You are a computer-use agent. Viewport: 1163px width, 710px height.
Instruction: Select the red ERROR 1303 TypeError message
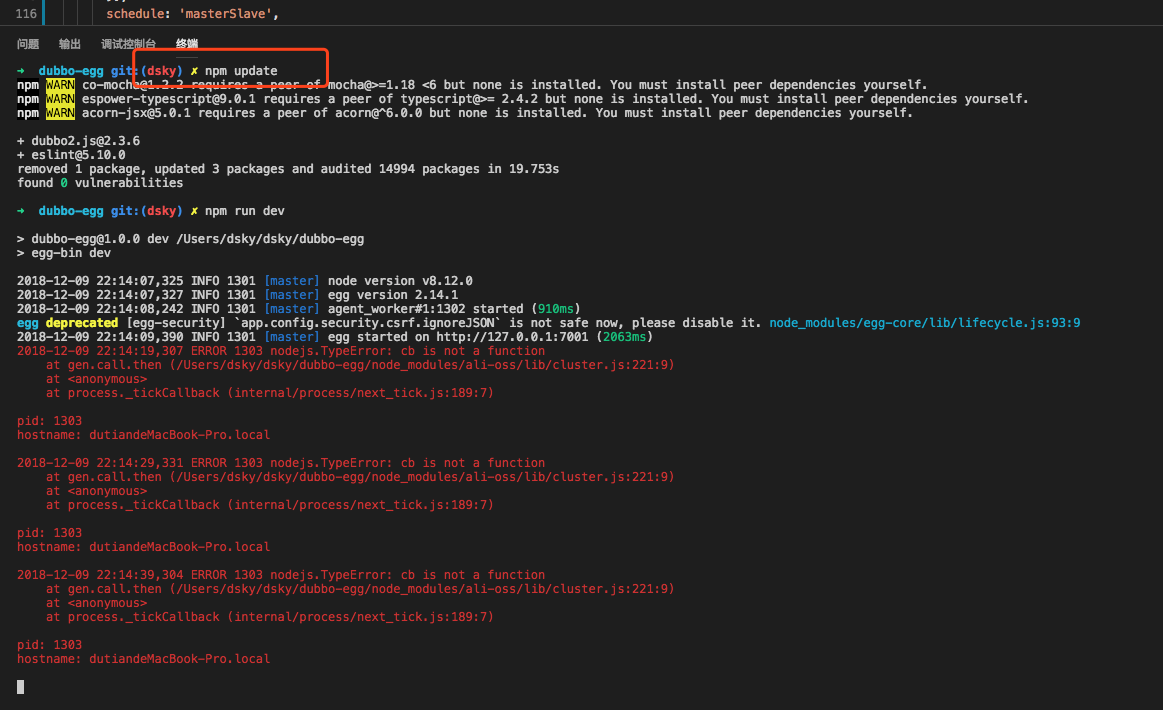(x=280, y=350)
